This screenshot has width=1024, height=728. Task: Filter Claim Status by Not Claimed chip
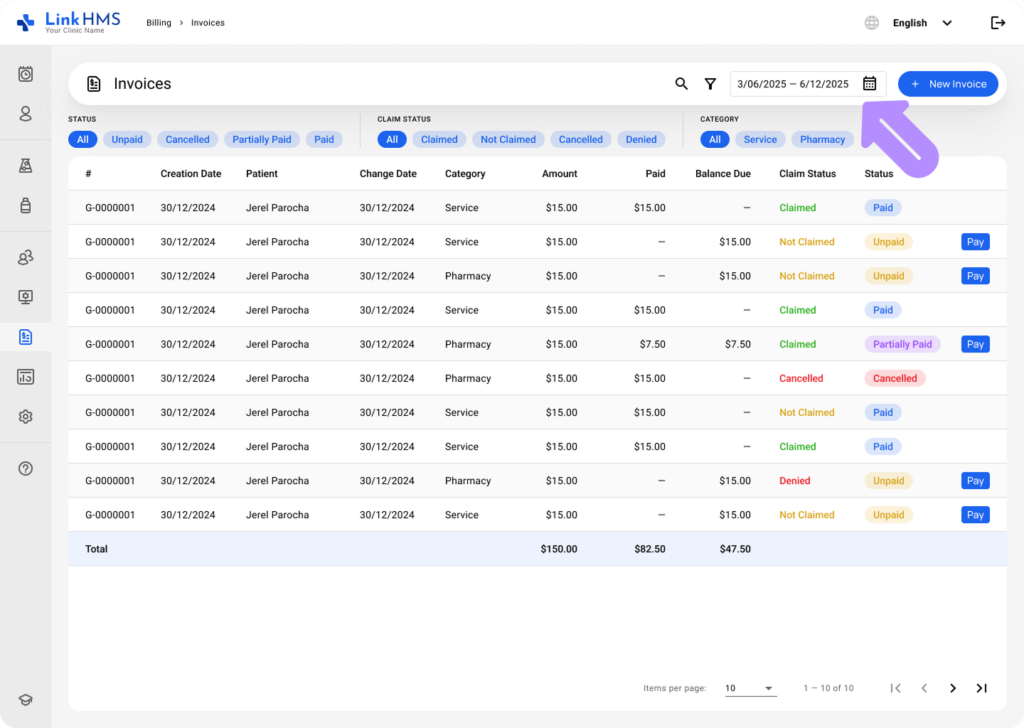click(508, 139)
